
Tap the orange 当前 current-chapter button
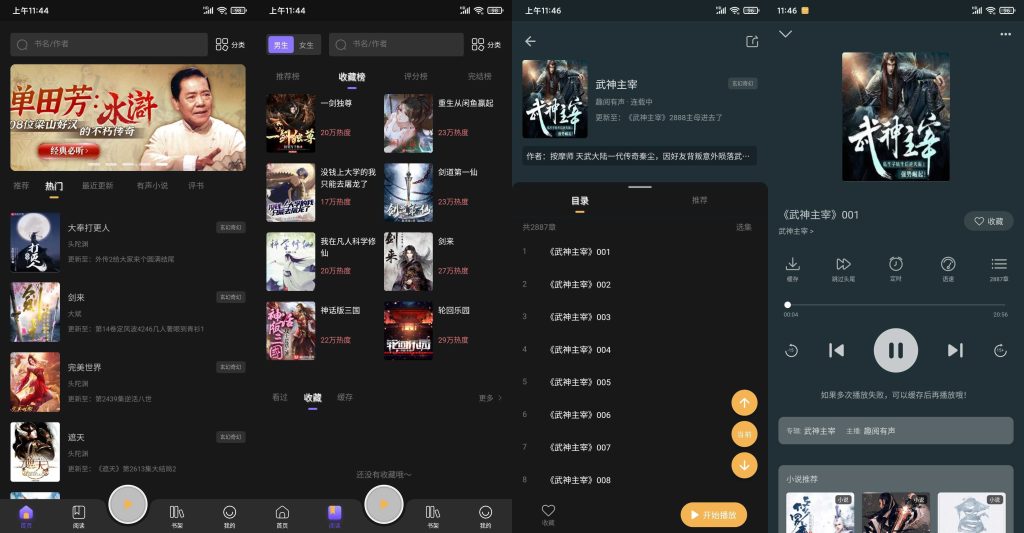pyautogui.click(x=744, y=434)
